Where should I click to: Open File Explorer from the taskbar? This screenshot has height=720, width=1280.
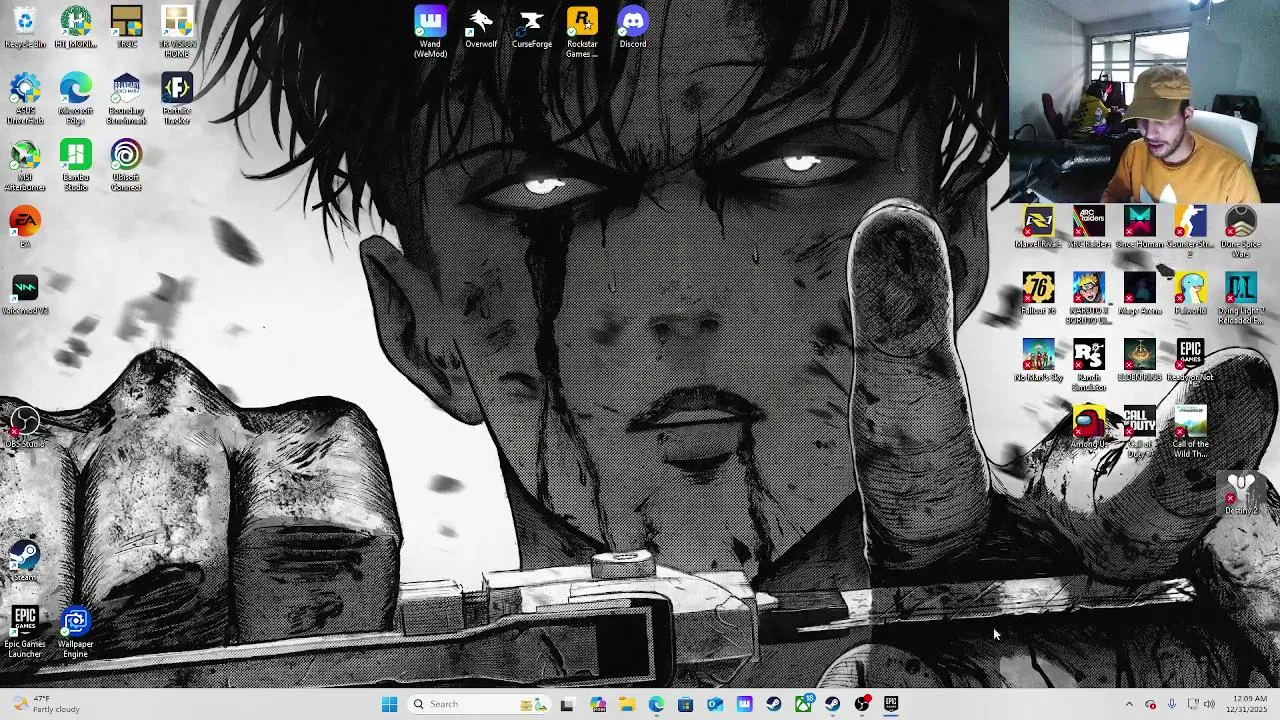(x=627, y=704)
